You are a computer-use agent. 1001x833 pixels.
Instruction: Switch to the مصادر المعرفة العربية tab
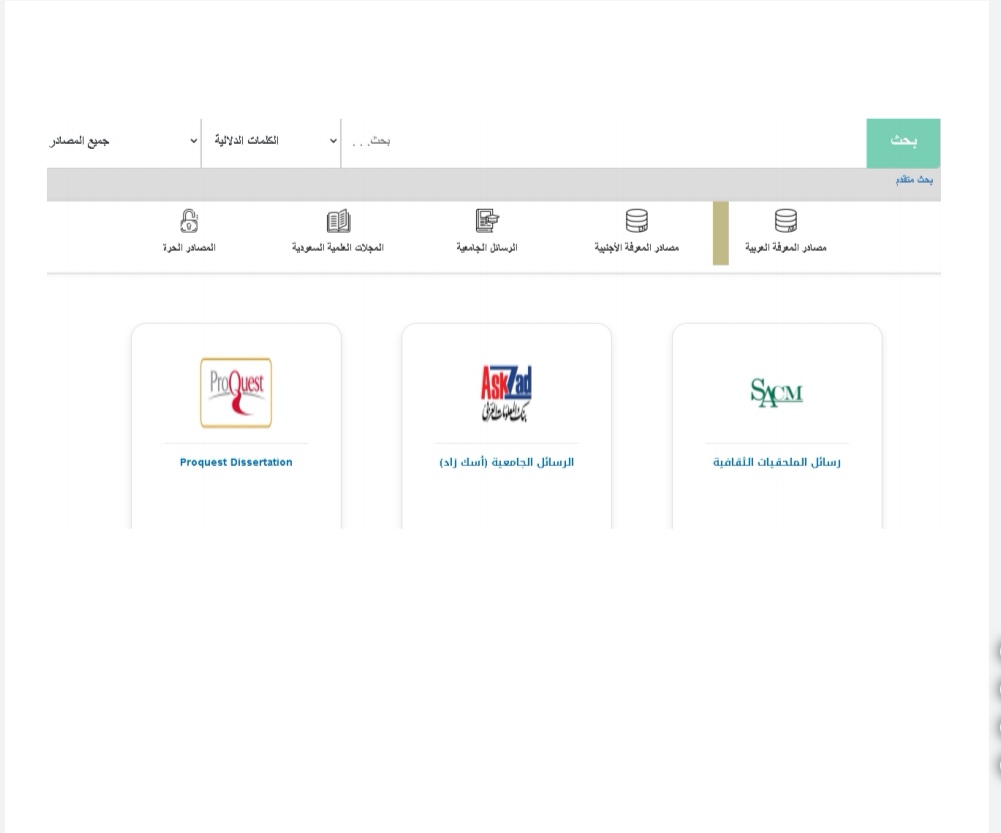click(x=785, y=247)
